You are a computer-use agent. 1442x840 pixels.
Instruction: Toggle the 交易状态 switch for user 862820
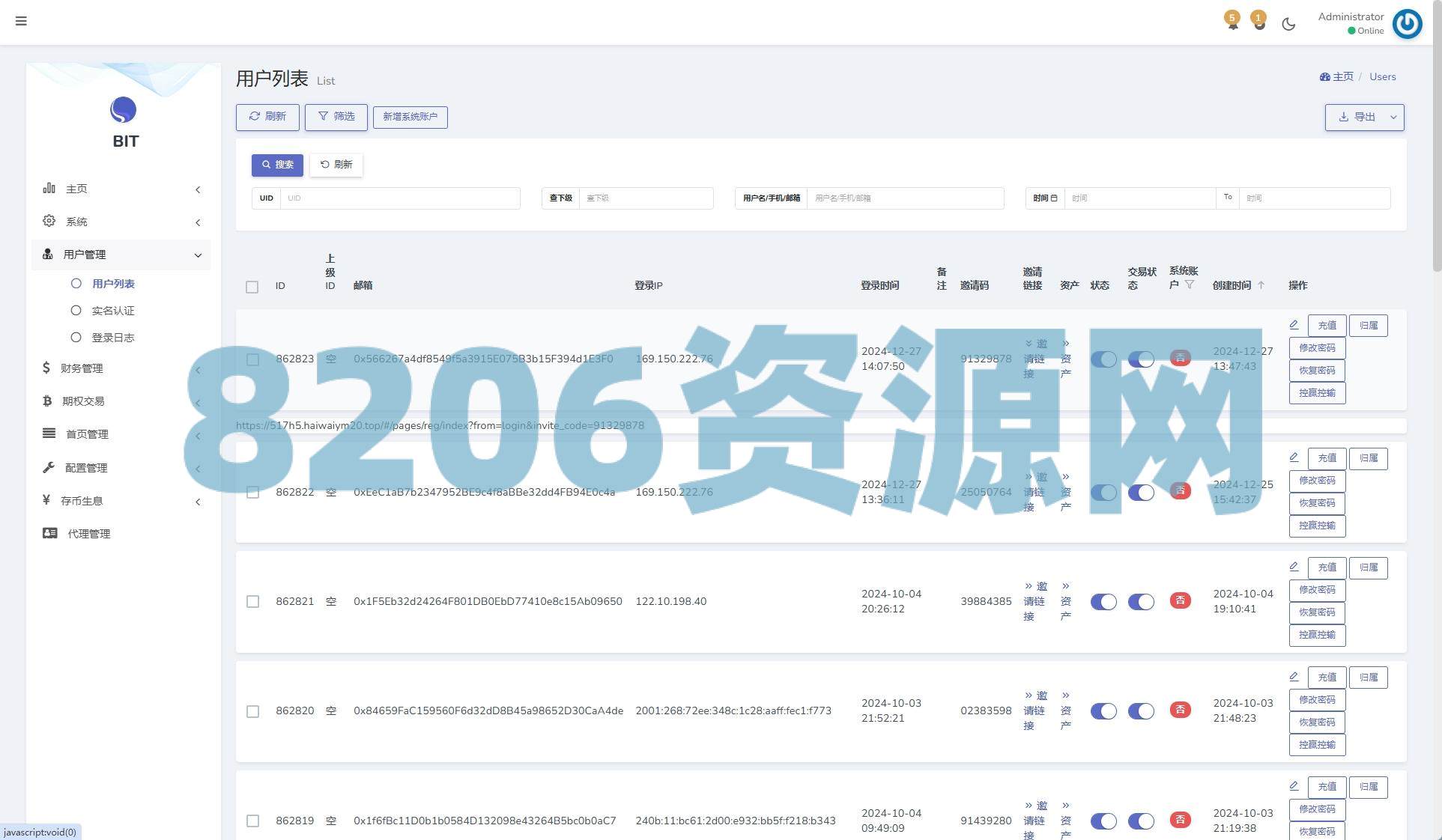(1141, 711)
